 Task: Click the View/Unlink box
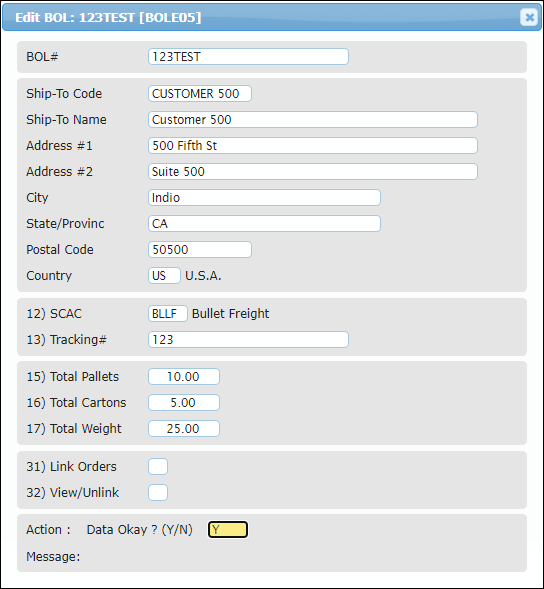click(158, 492)
